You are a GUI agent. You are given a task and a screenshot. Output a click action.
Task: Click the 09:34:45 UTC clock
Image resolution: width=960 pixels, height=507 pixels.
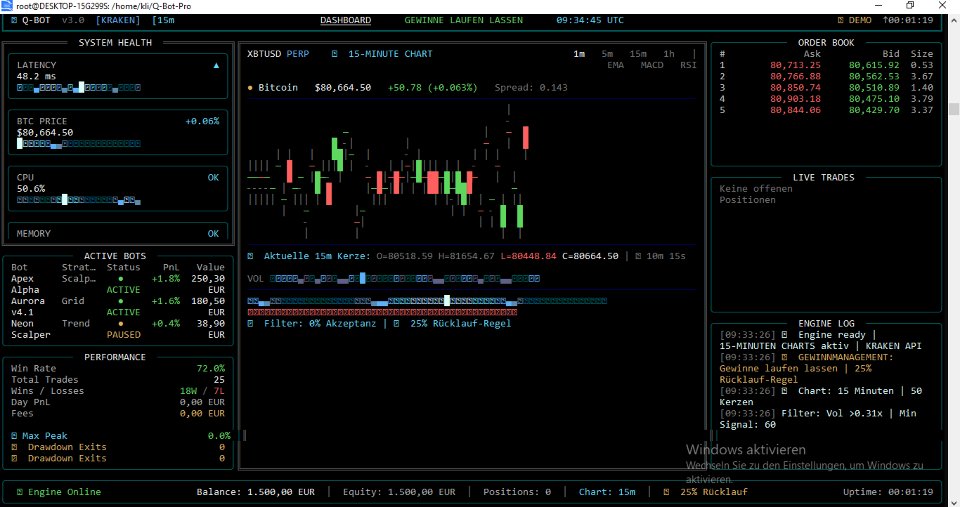[x=590, y=20]
